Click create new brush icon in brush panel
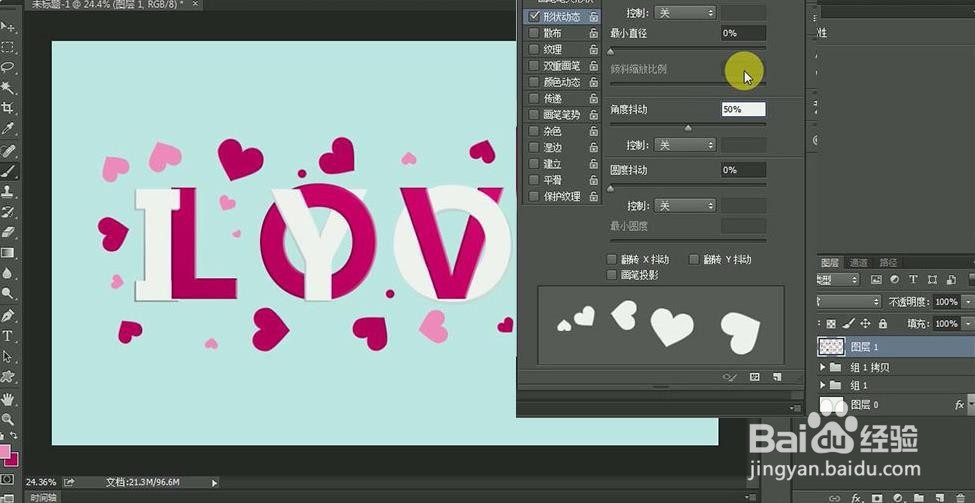Screen dimensions: 975x503 tap(777, 377)
